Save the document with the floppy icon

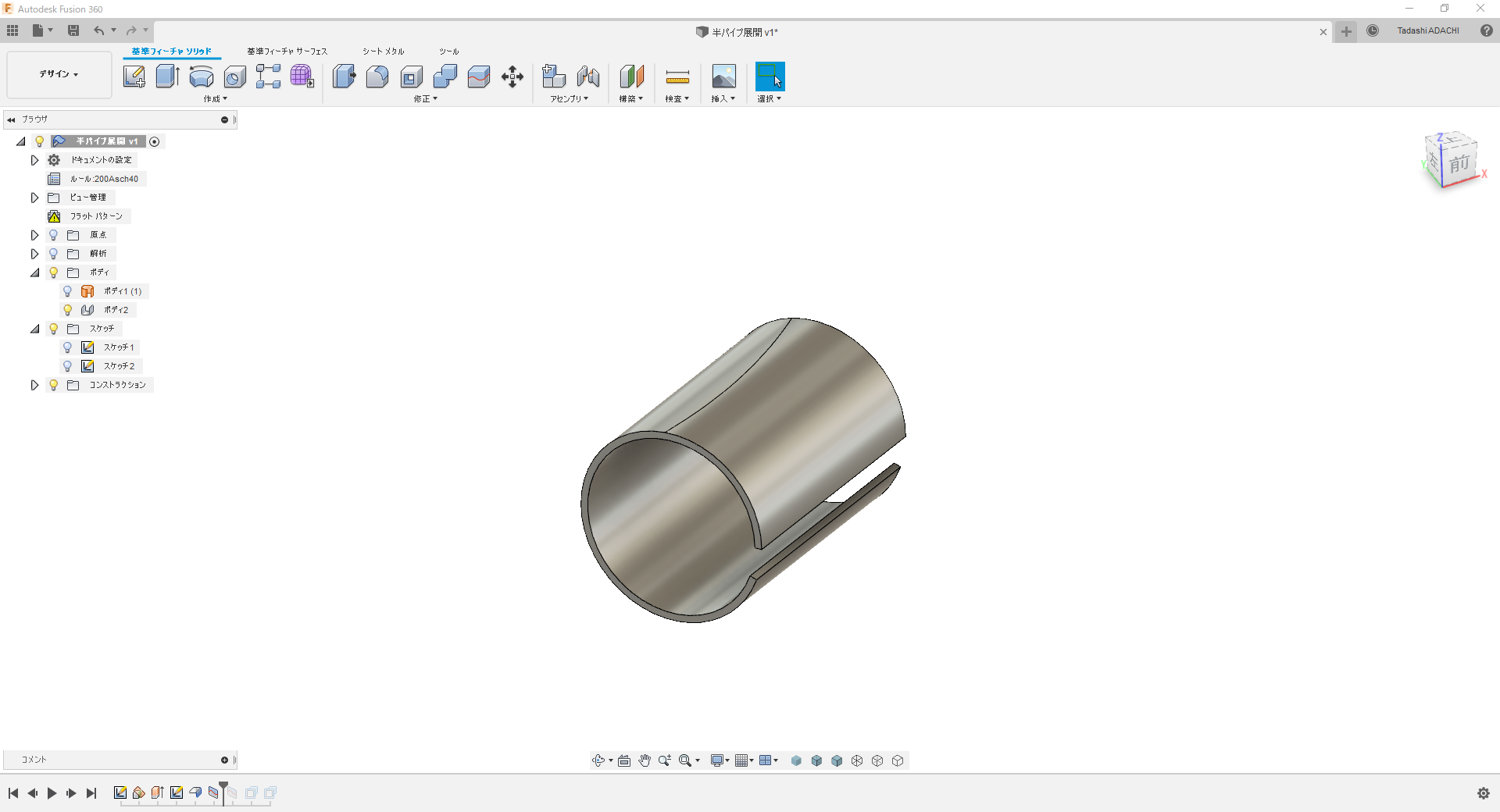(x=73, y=30)
